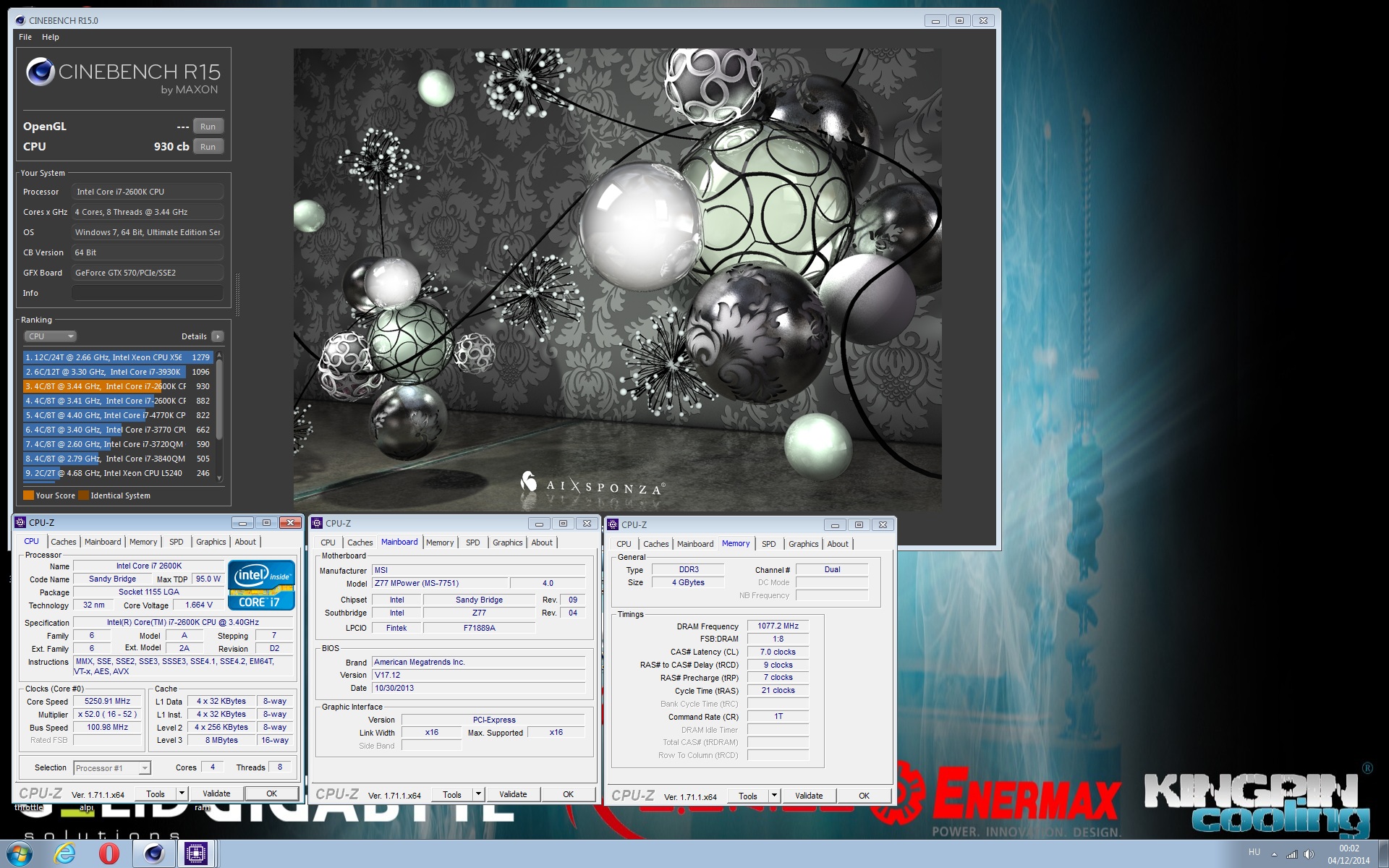
Task: Open SPD tab in CPU-Z CPU window
Action: 177,542
